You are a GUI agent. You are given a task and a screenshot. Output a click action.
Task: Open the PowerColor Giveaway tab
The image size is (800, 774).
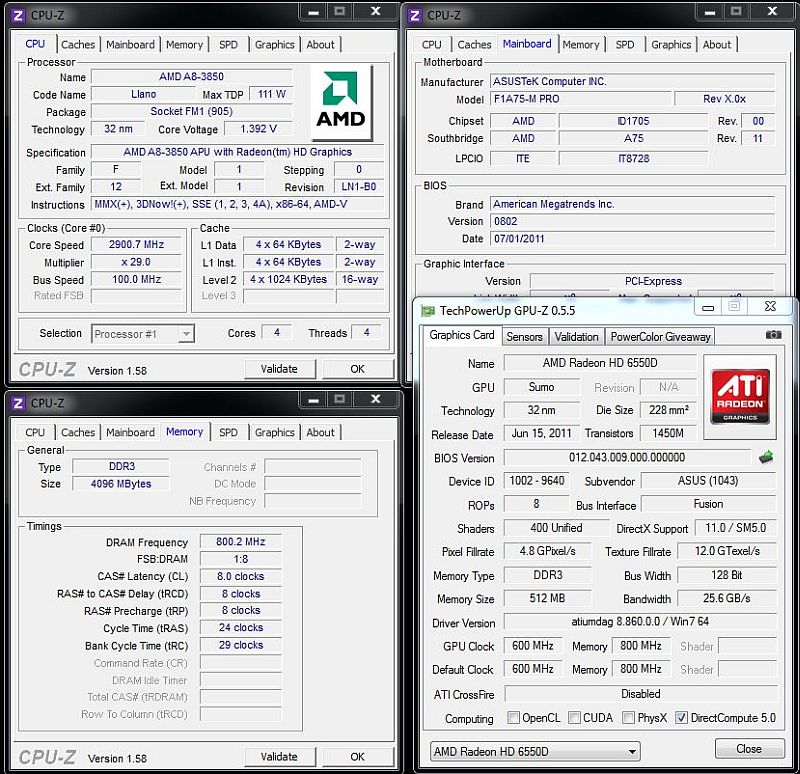[660, 337]
